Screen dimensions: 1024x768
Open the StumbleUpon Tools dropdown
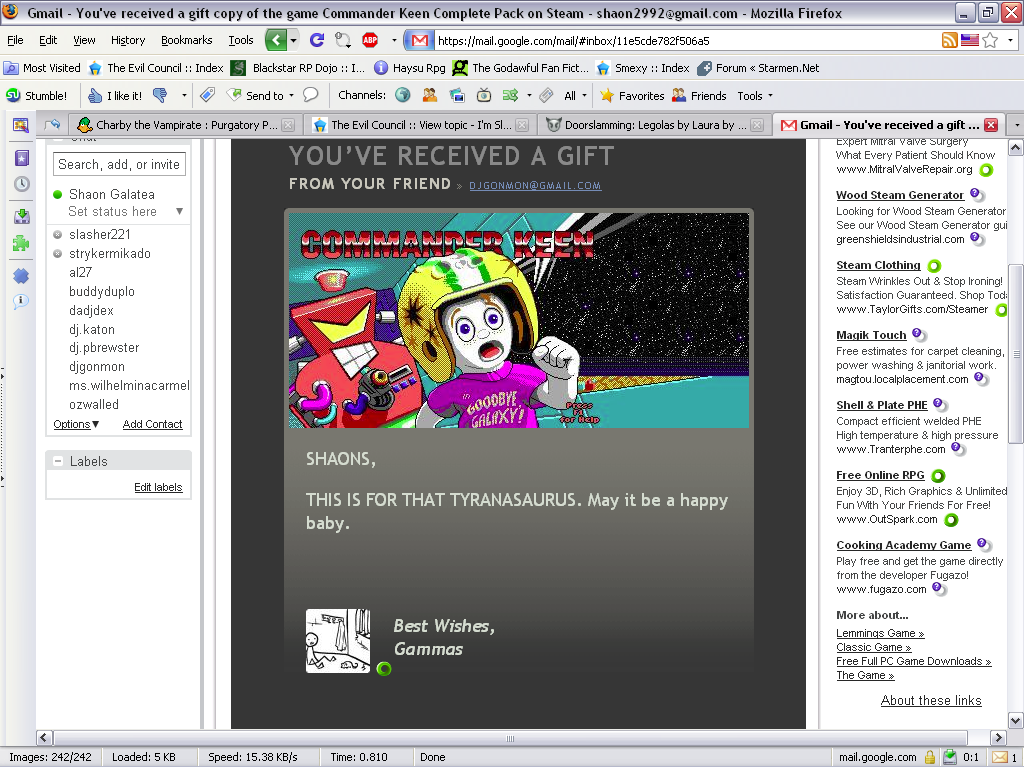click(755, 95)
